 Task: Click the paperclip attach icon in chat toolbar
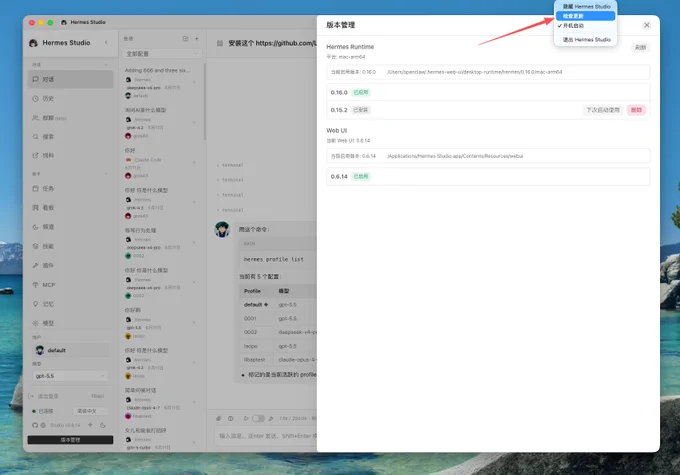pyautogui.click(x=219, y=418)
